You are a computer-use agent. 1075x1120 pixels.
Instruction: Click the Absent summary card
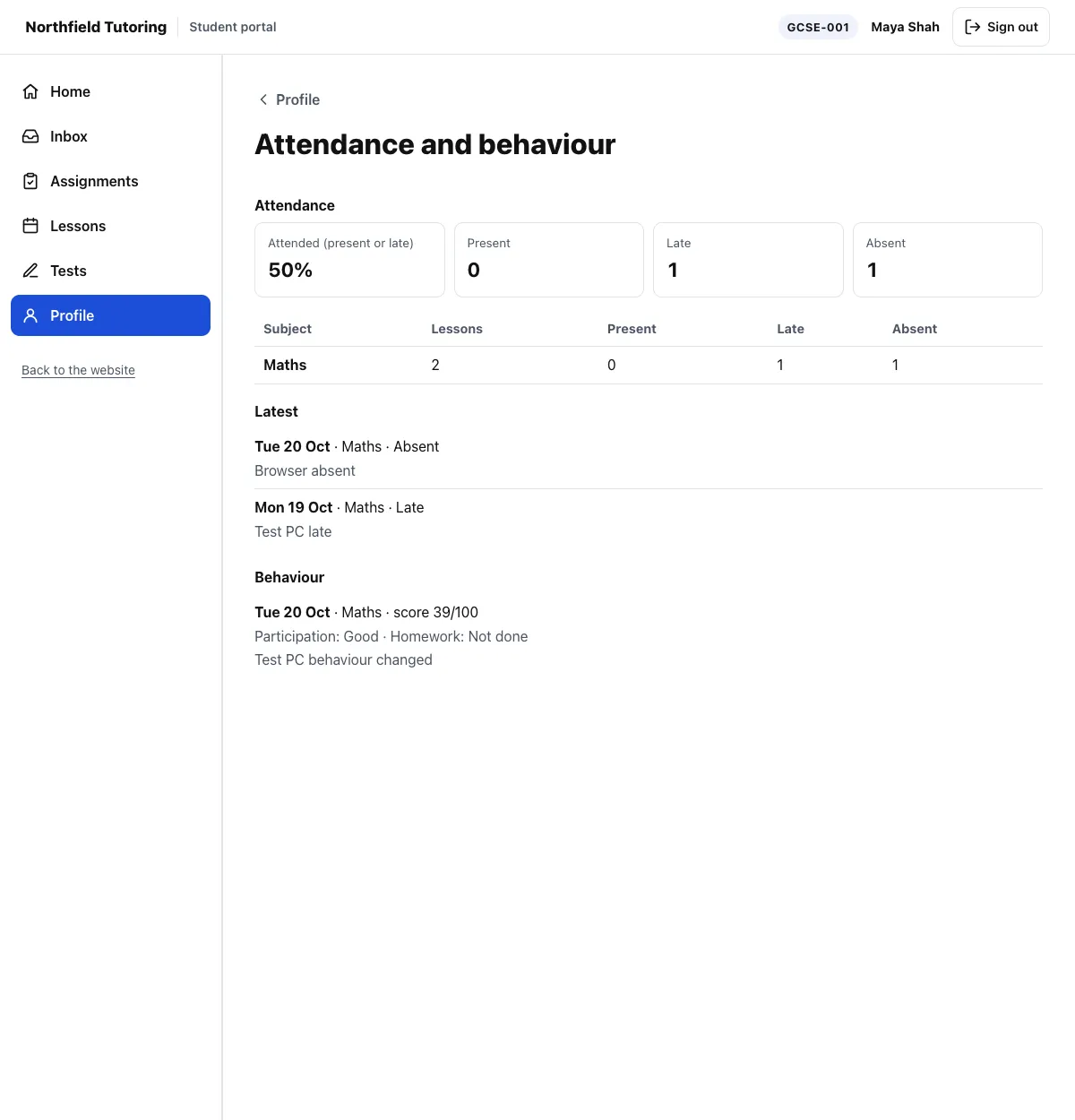click(948, 260)
